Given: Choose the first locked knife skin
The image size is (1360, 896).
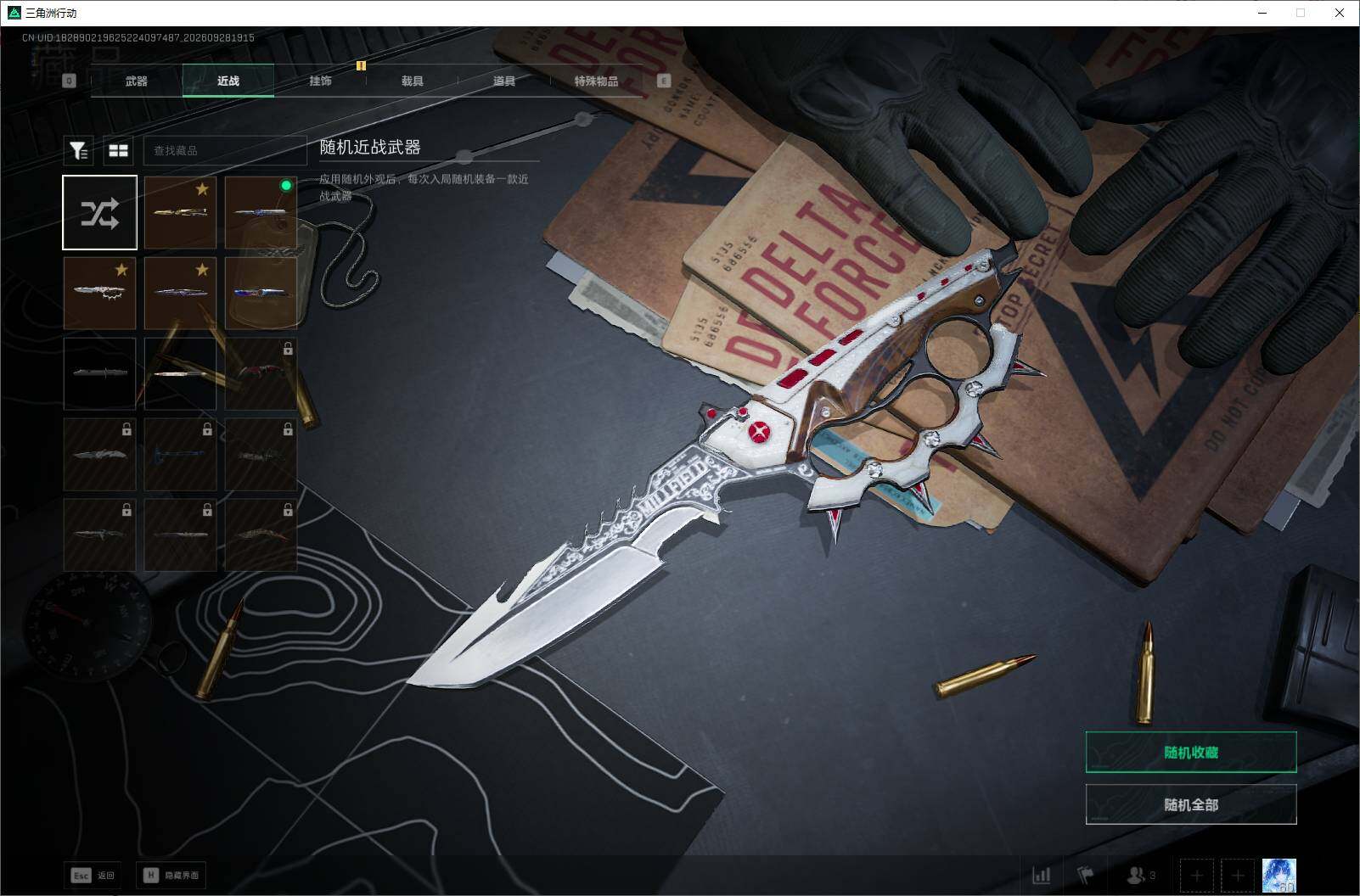Looking at the screenshot, I should pos(261,373).
